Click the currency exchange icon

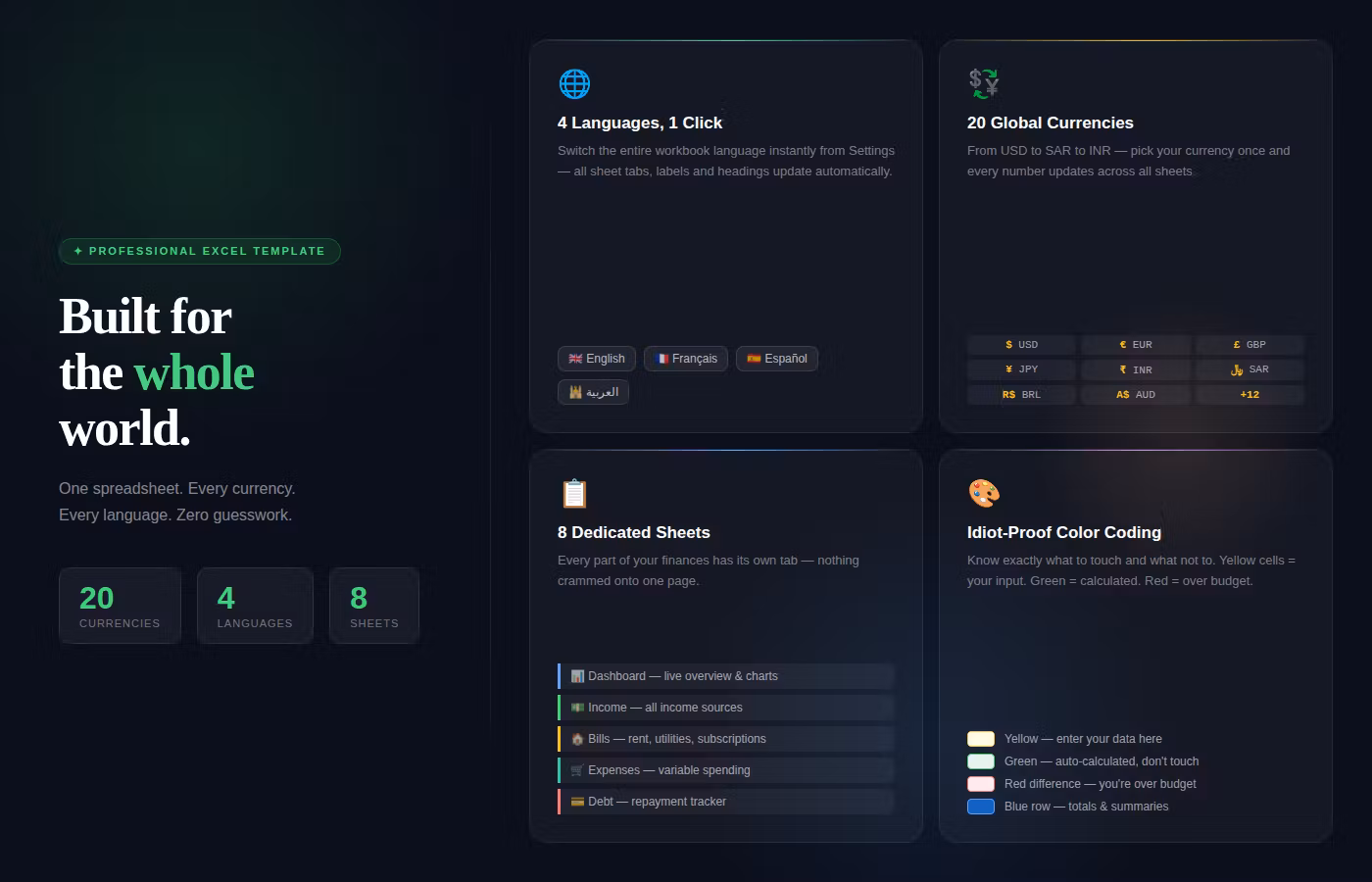983,84
